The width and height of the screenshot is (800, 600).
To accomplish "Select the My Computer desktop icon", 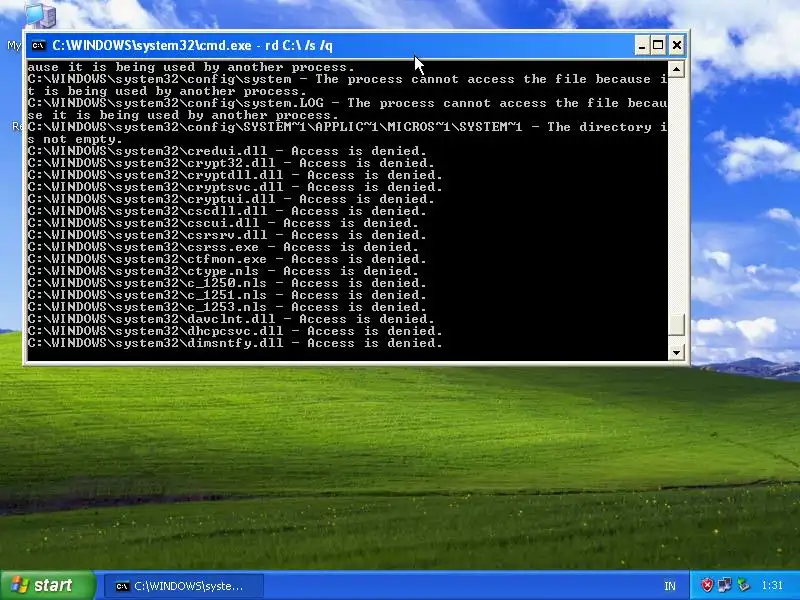I will 40,15.
